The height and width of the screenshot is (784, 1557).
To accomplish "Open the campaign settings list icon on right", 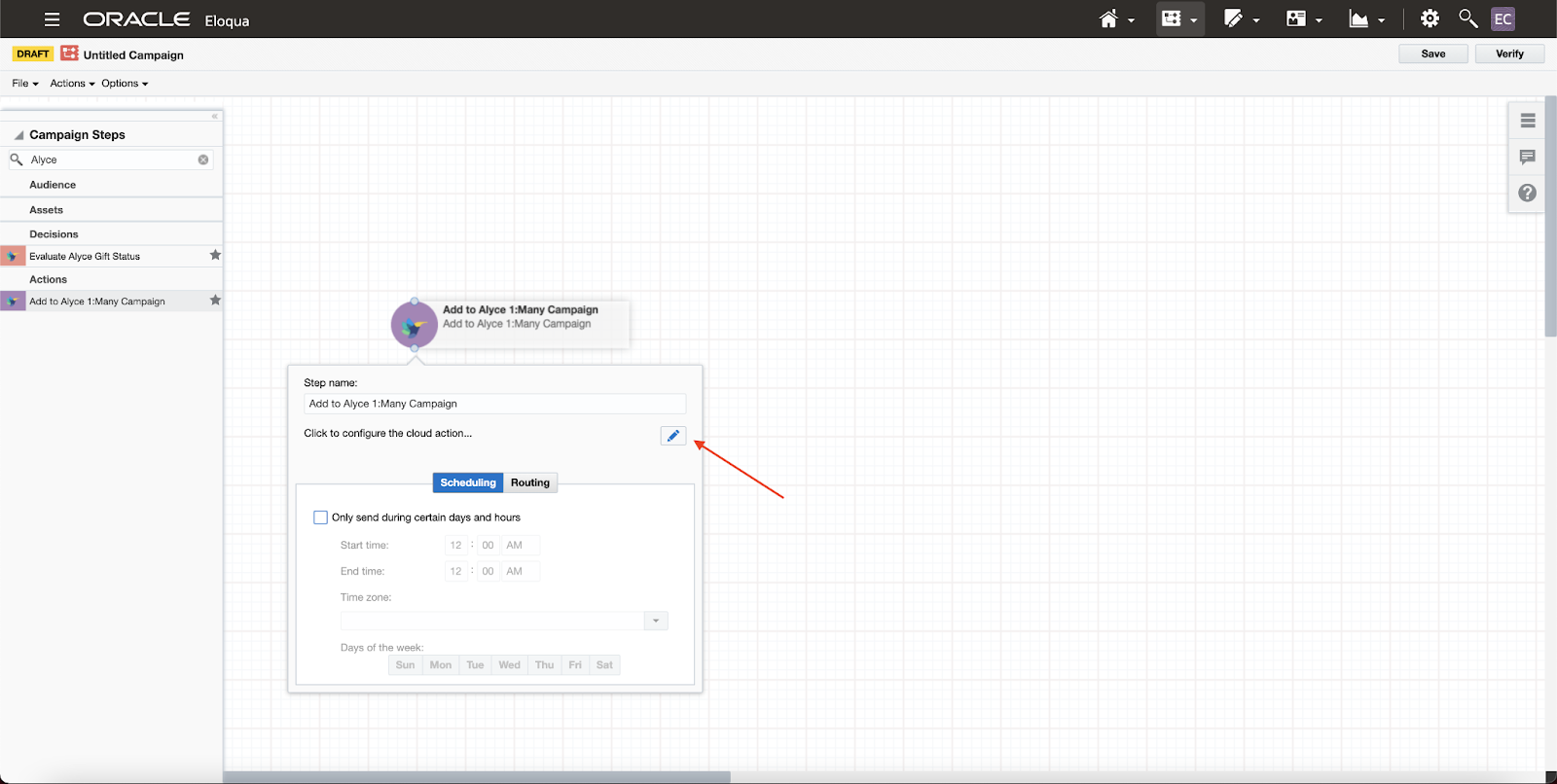I will pos(1528,121).
